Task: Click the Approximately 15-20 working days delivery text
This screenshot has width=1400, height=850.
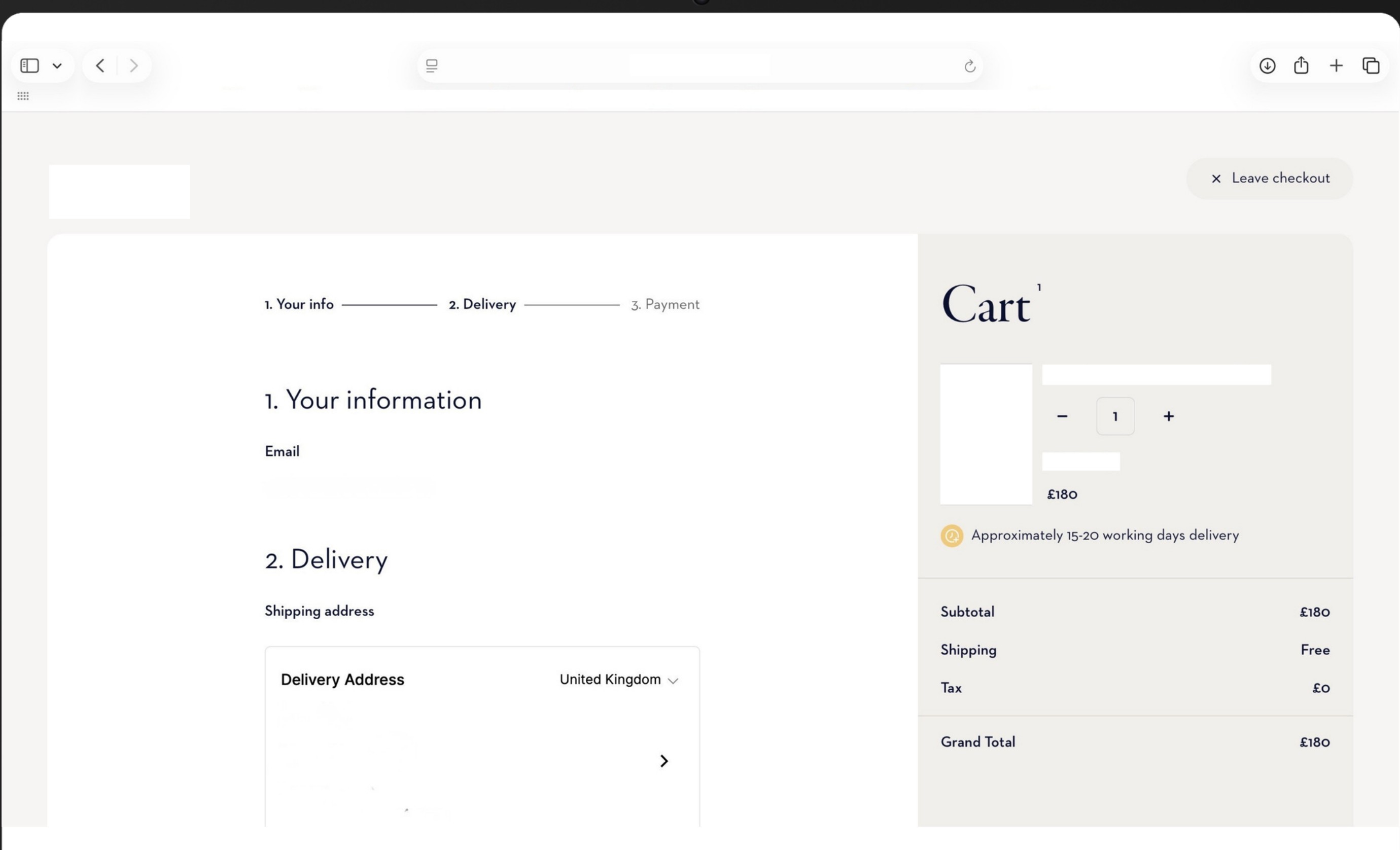Action: pyautogui.click(x=1105, y=535)
